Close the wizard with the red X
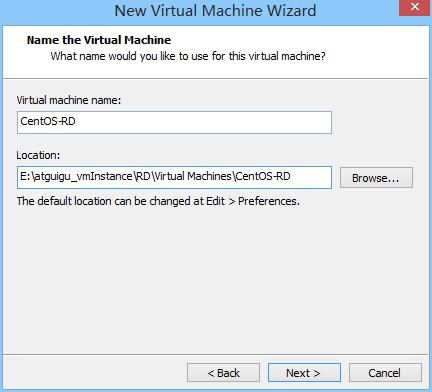This screenshot has width=432, height=392. (x=414, y=7)
